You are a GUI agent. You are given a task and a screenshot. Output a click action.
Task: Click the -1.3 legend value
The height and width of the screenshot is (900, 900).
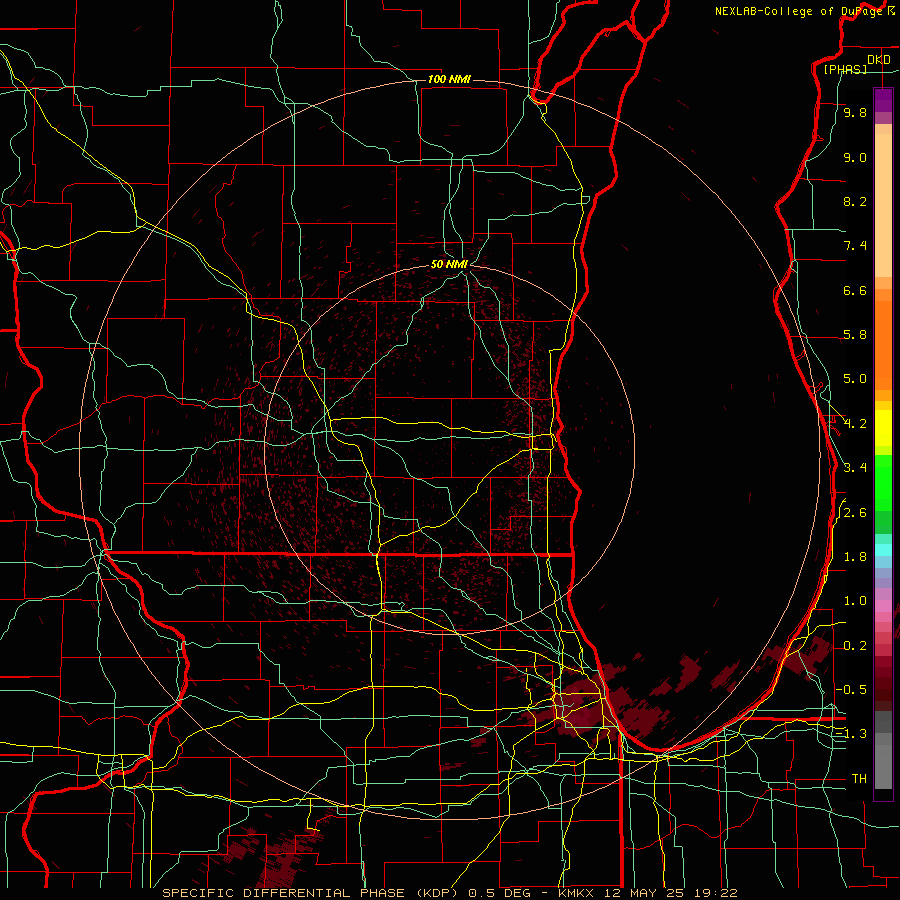click(852, 734)
